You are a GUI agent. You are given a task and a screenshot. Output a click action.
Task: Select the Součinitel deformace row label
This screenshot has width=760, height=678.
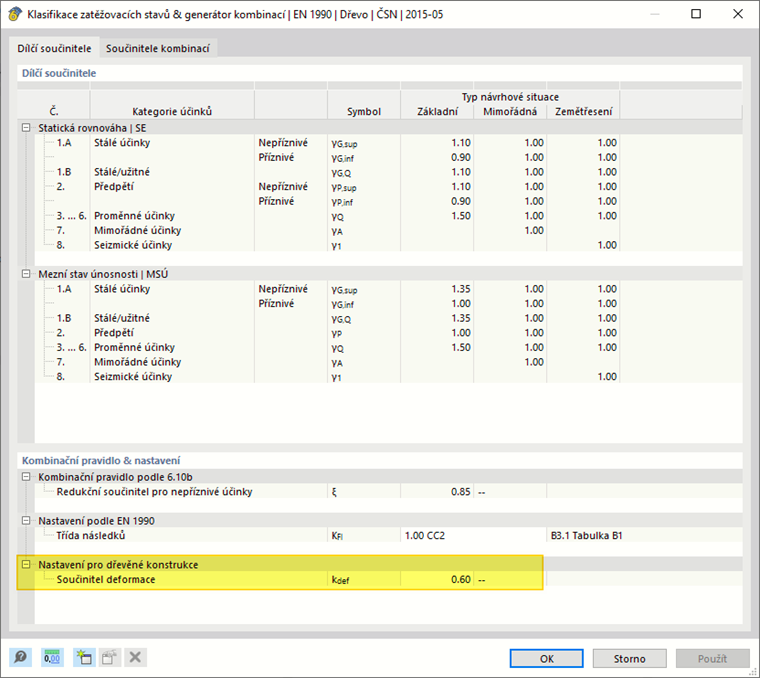[106, 579]
